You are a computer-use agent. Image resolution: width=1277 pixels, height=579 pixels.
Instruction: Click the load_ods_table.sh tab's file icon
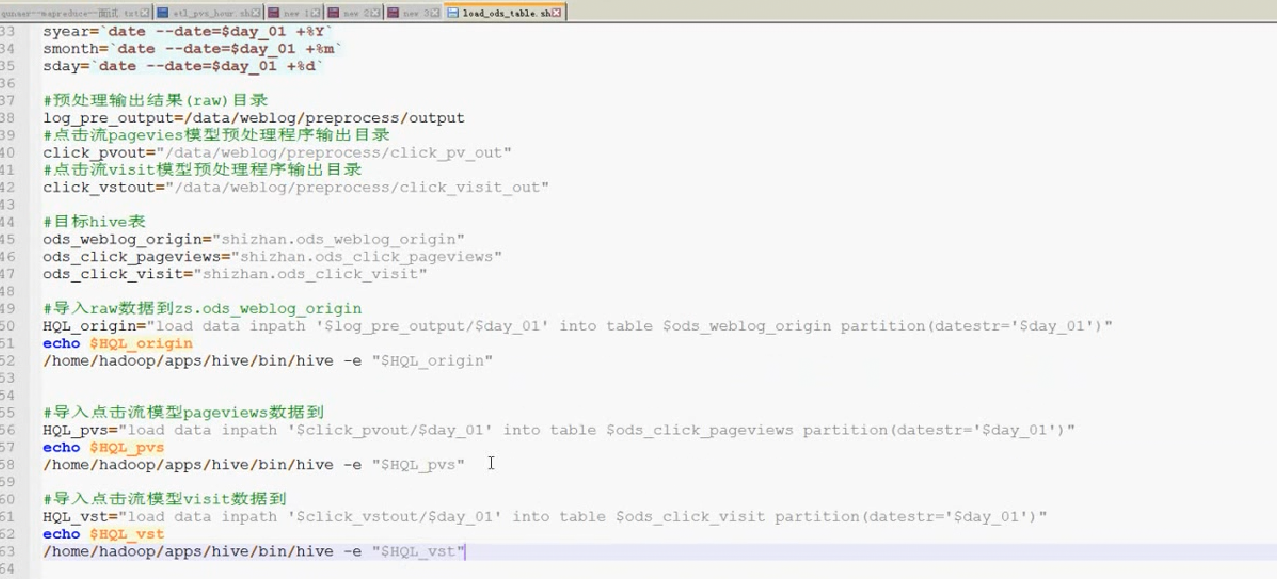[x=453, y=13]
